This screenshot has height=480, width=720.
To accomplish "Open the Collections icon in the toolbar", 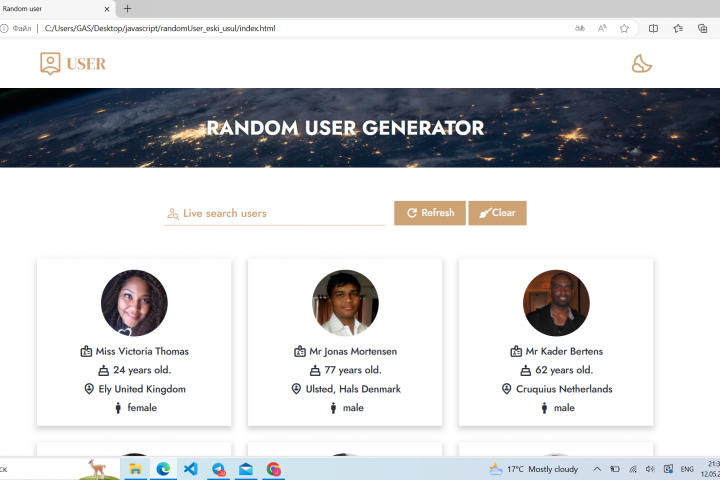I will click(x=702, y=28).
